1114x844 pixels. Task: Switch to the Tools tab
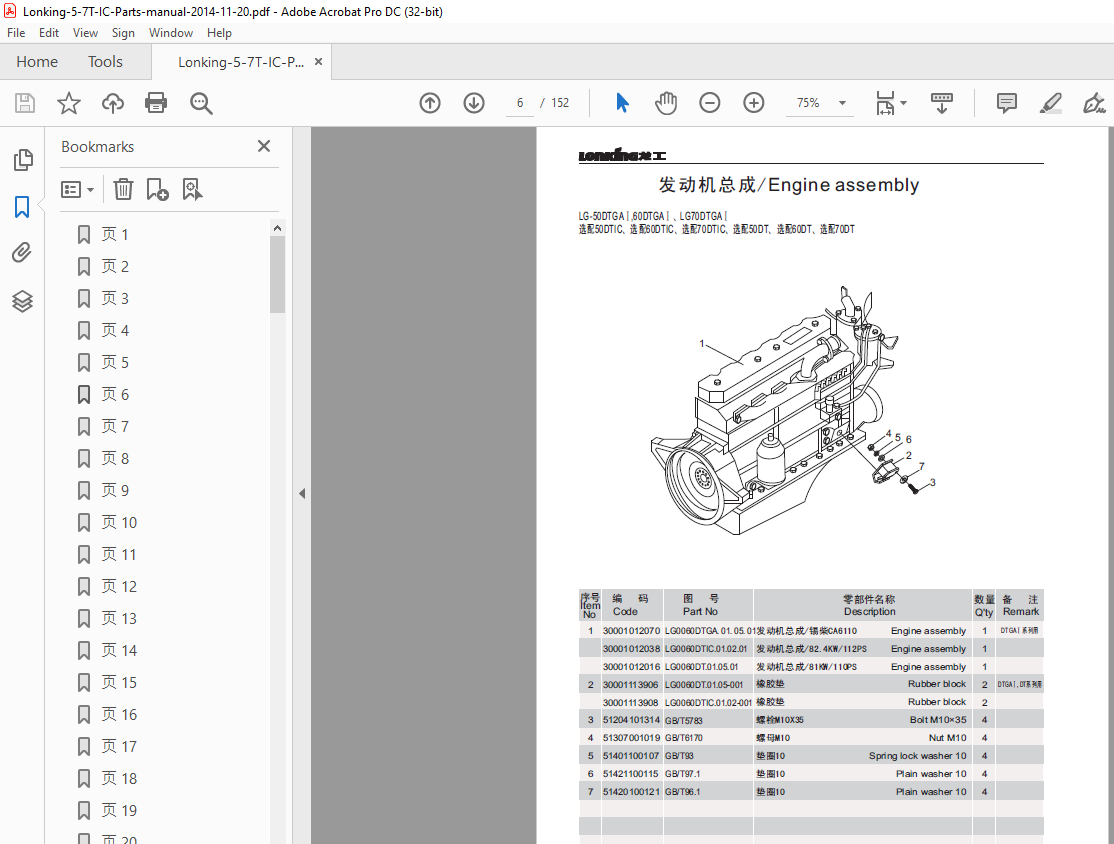(105, 62)
